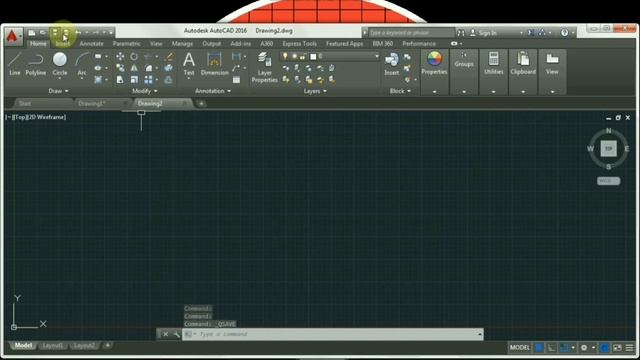
Task: Select the Rectangle tool in Draw panel
Action: point(98,56)
